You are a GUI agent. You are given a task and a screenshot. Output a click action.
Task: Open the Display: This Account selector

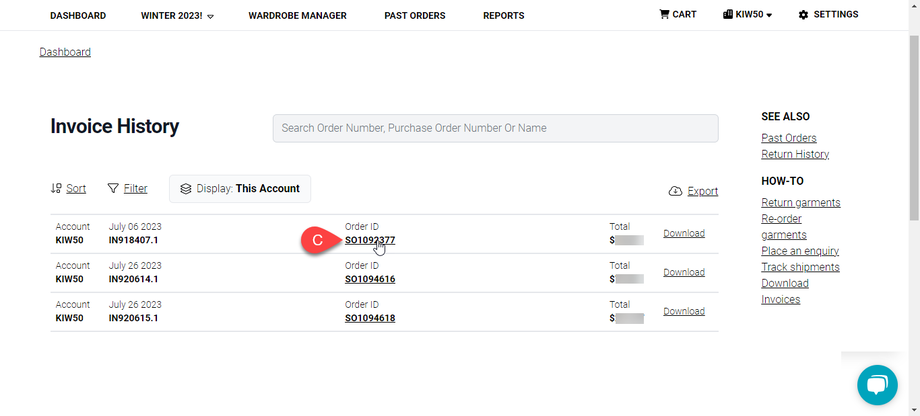[x=240, y=188]
